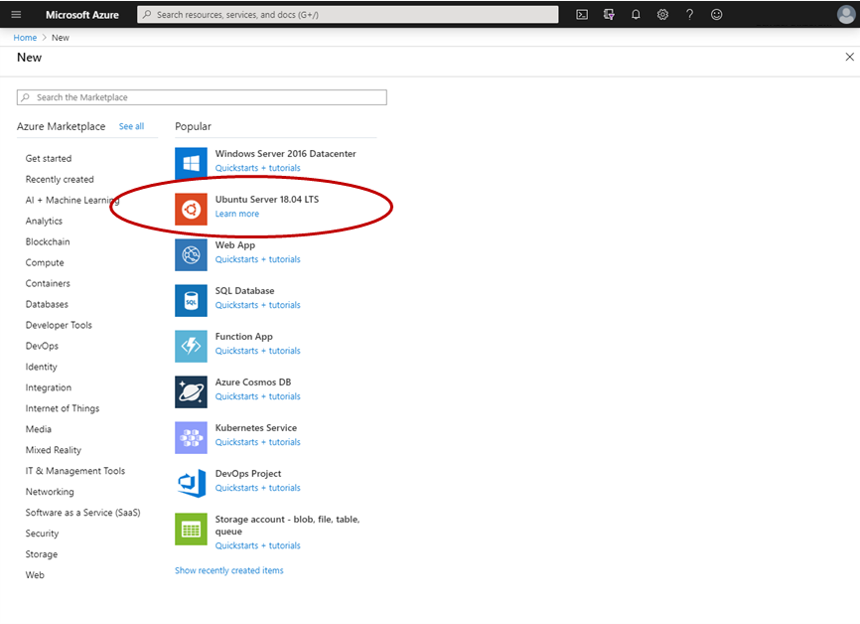
Task: Open Quickstarts + tutorials for Web App
Action: [258, 259]
